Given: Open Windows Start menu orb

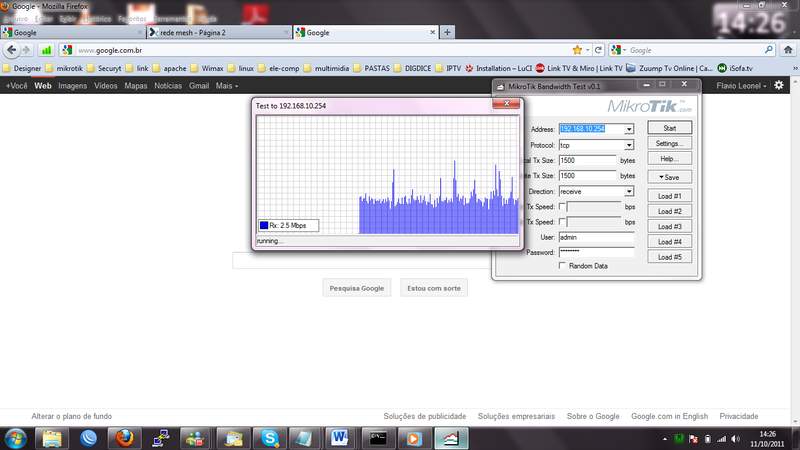Looking at the screenshot, I should tap(15, 439).
